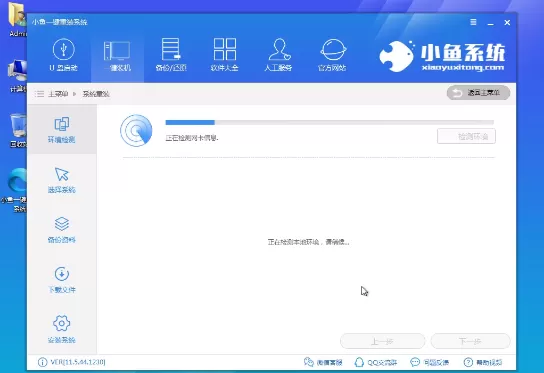544x373 pixels.
Task: Select the 下载文件 step in sidebar
Action: (61, 280)
